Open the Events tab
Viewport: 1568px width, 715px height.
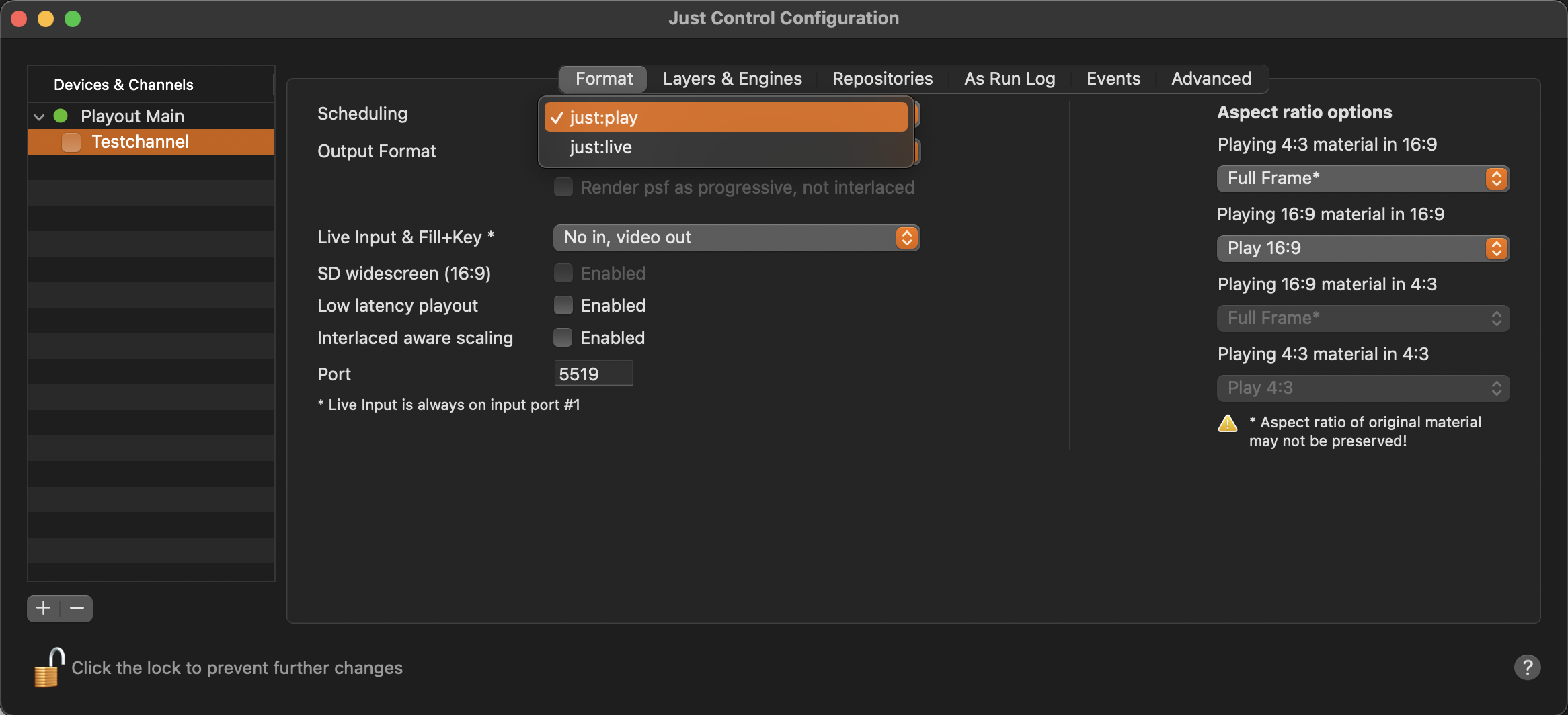click(1113, 79)
